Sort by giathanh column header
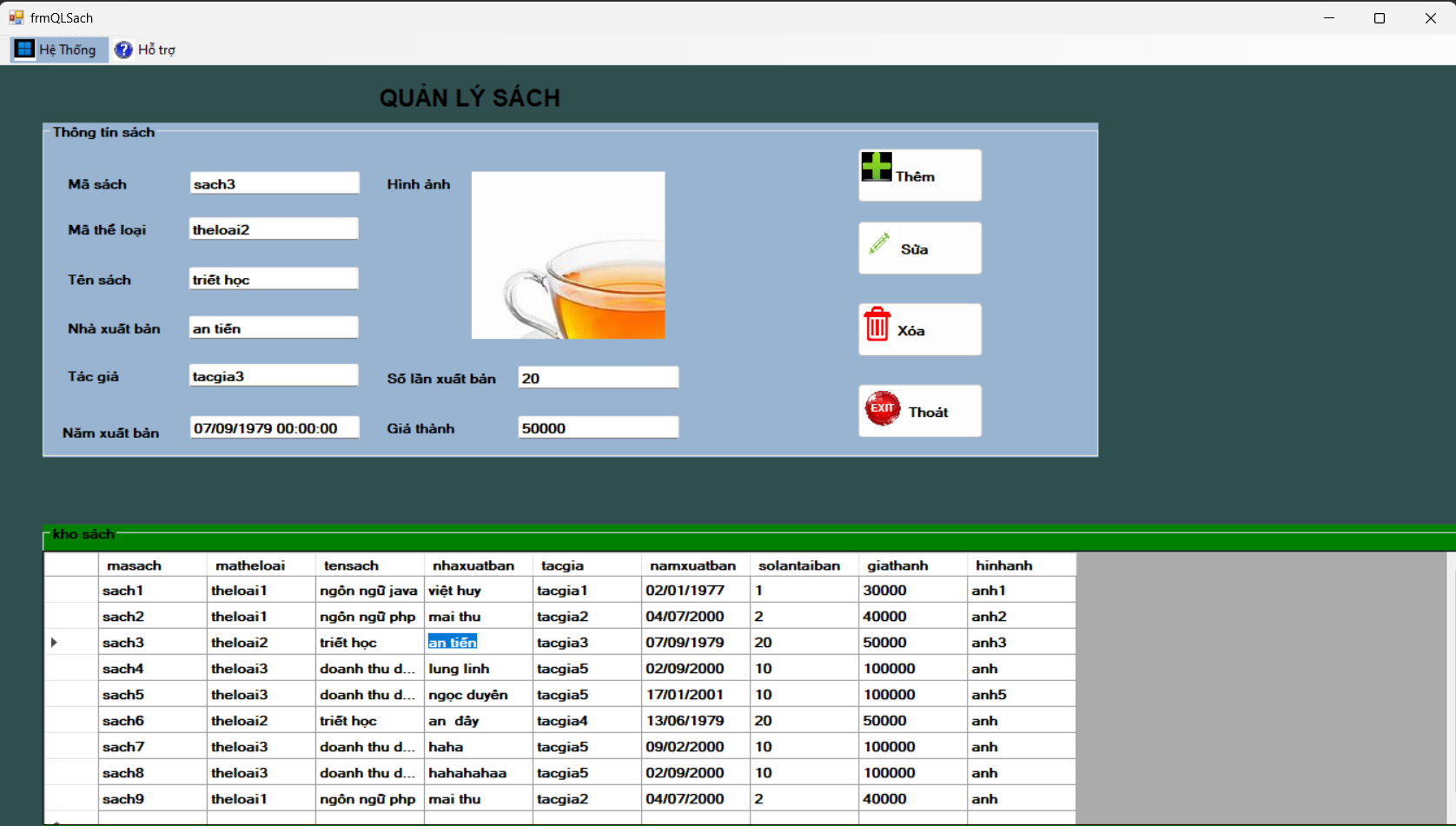The image size is (1456, 826). (912, 565)
